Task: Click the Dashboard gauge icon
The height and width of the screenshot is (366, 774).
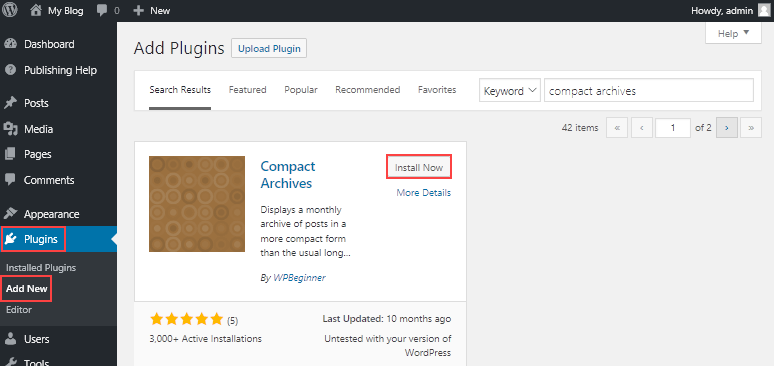Action: pos(10,44)
